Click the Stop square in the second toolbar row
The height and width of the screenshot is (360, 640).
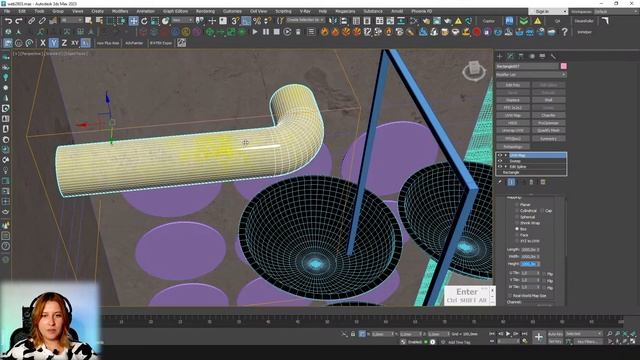276,32
